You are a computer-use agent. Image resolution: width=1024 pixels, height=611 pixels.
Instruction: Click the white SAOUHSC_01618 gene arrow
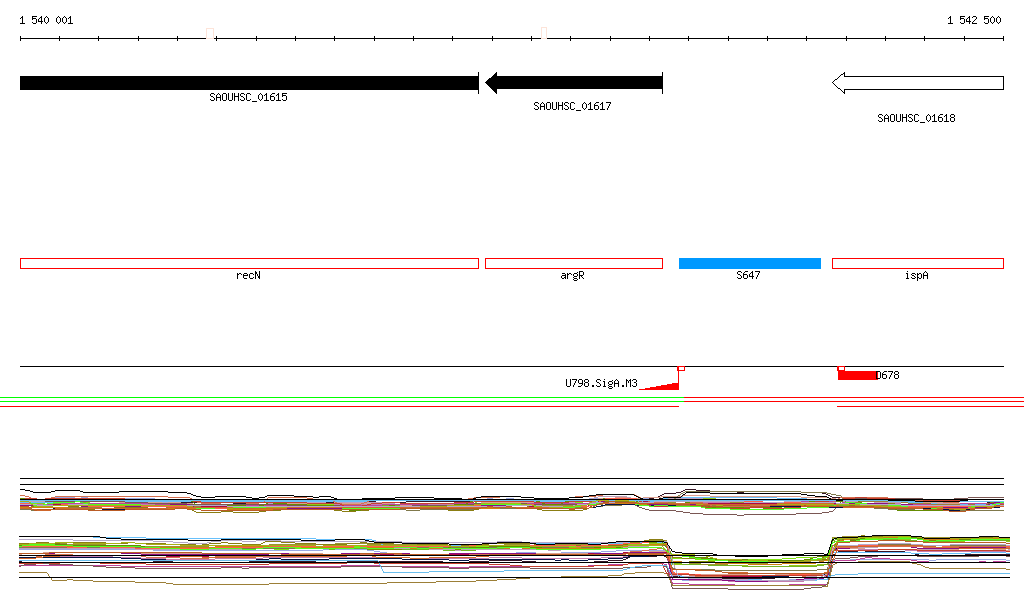point(917,83)
